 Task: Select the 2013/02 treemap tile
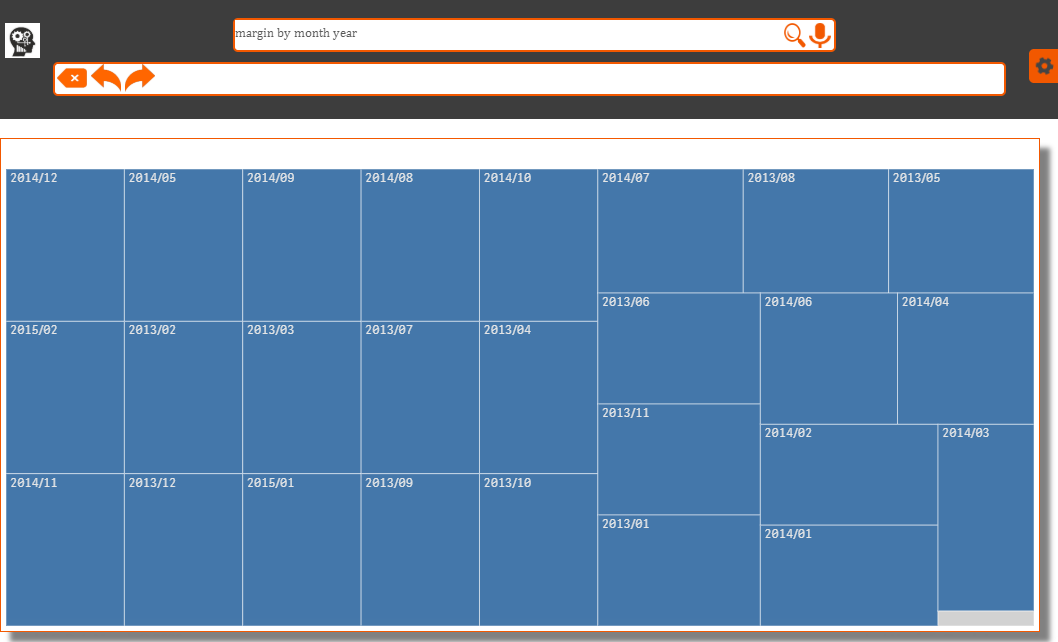[x=184, y=398]
